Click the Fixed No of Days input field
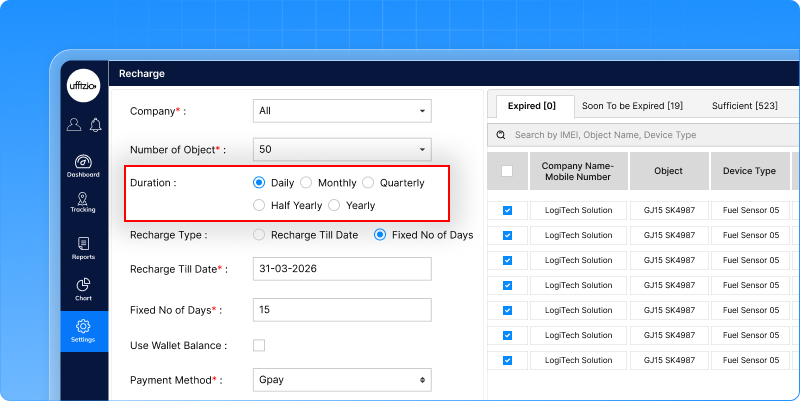800x401 pixels. (x=342, y=310)
